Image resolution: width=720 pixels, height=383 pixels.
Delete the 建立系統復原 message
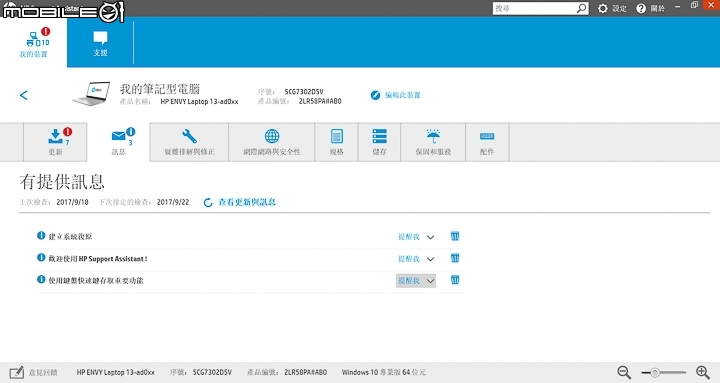pos(455,236)
